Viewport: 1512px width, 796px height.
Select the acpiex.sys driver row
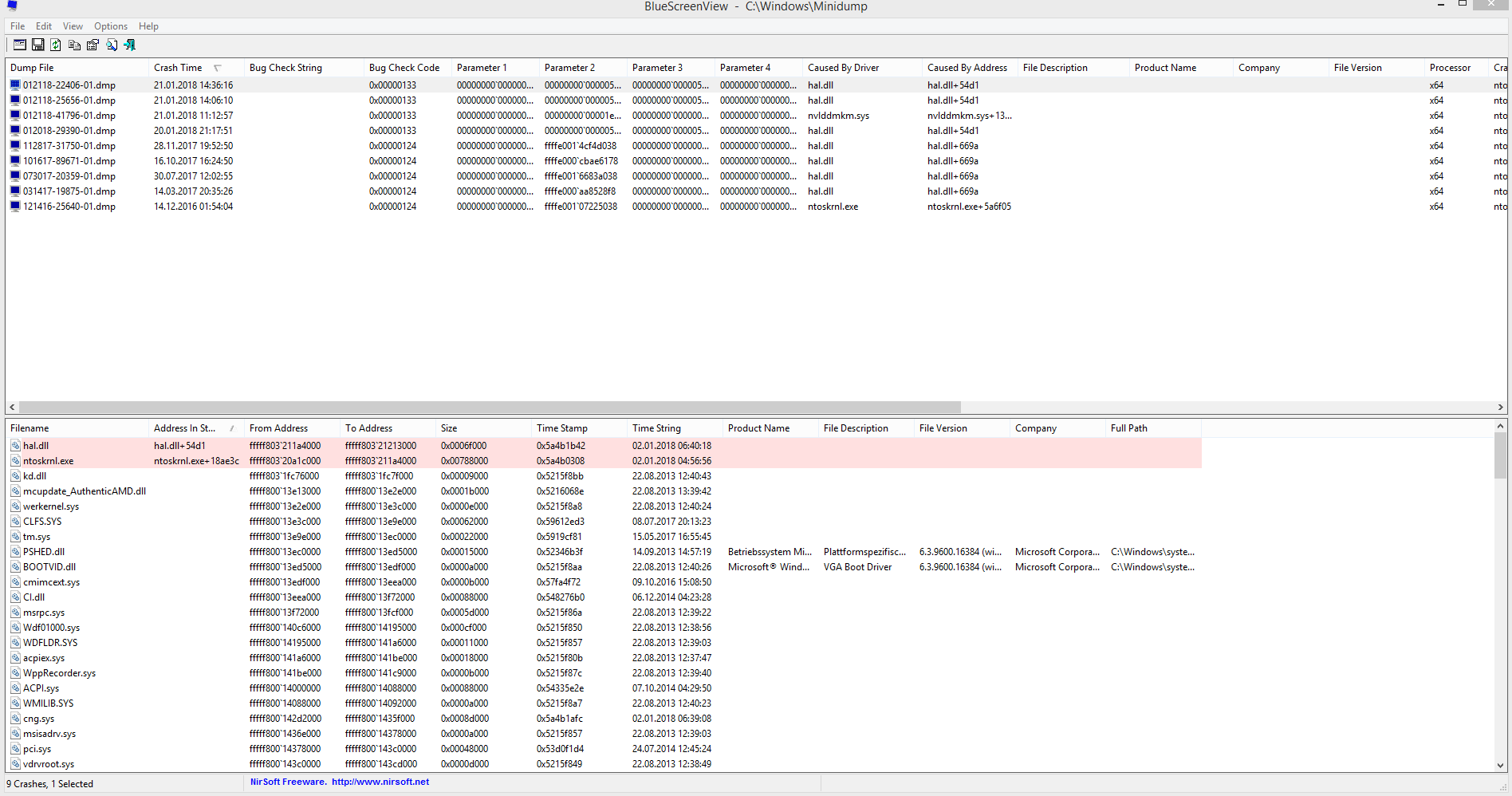pos(603,658)
